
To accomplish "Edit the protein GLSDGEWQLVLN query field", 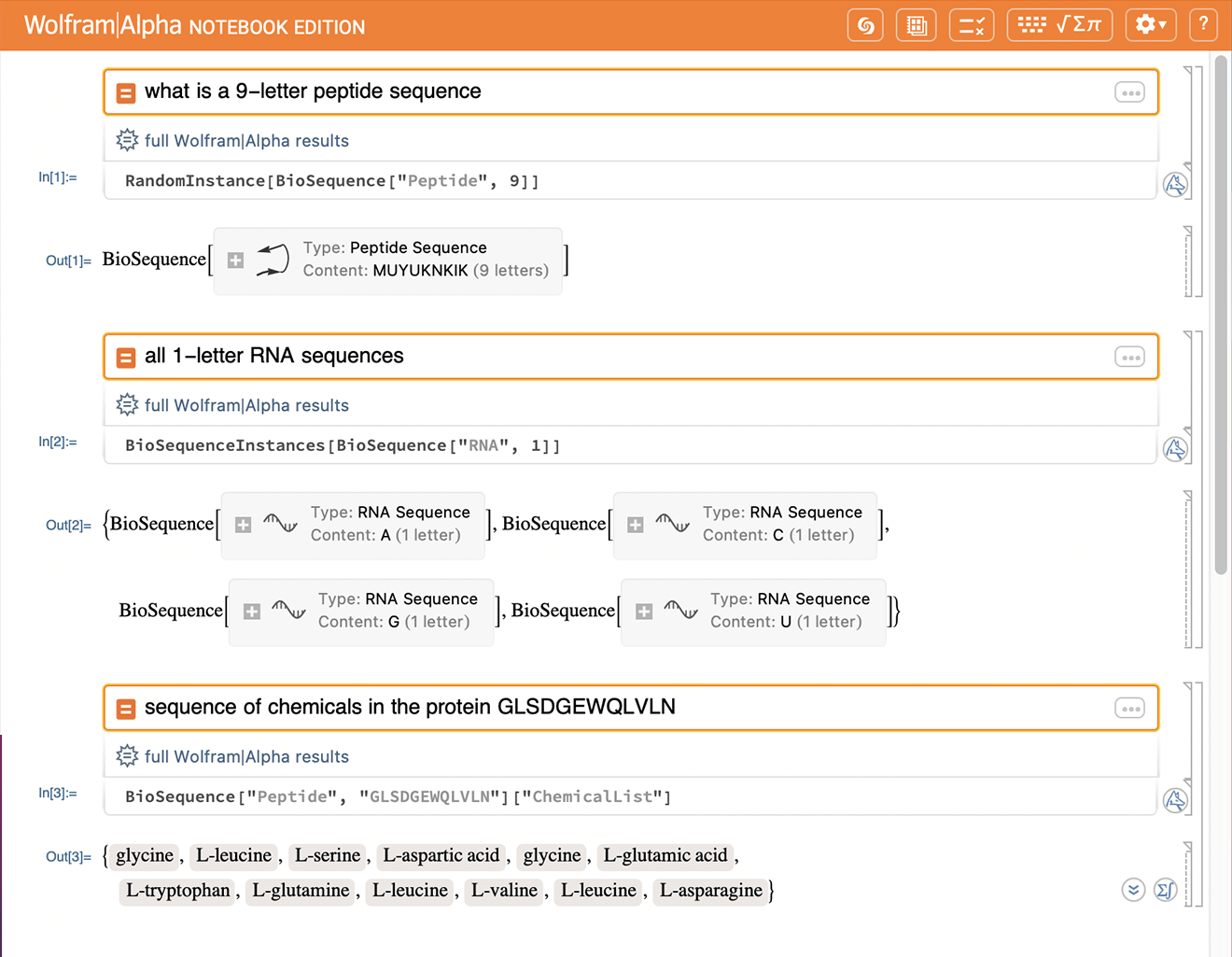I will coord(631,708).
